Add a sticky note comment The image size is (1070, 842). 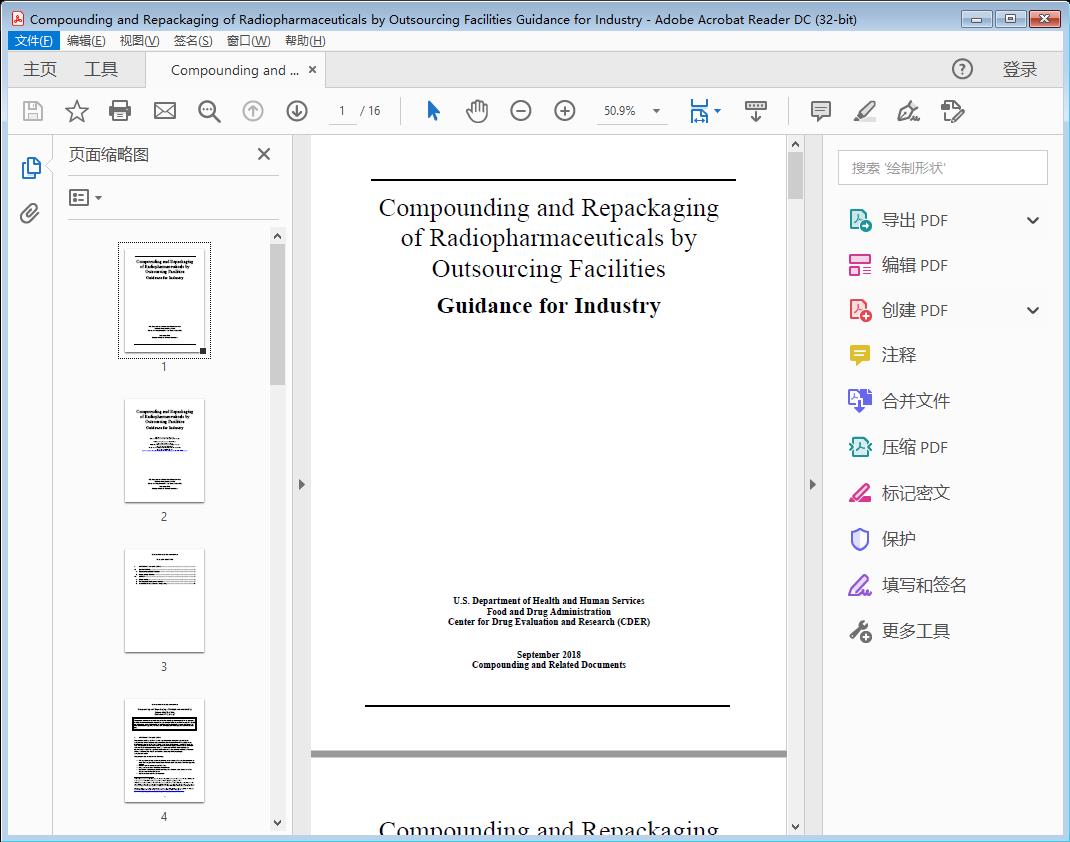819,111
